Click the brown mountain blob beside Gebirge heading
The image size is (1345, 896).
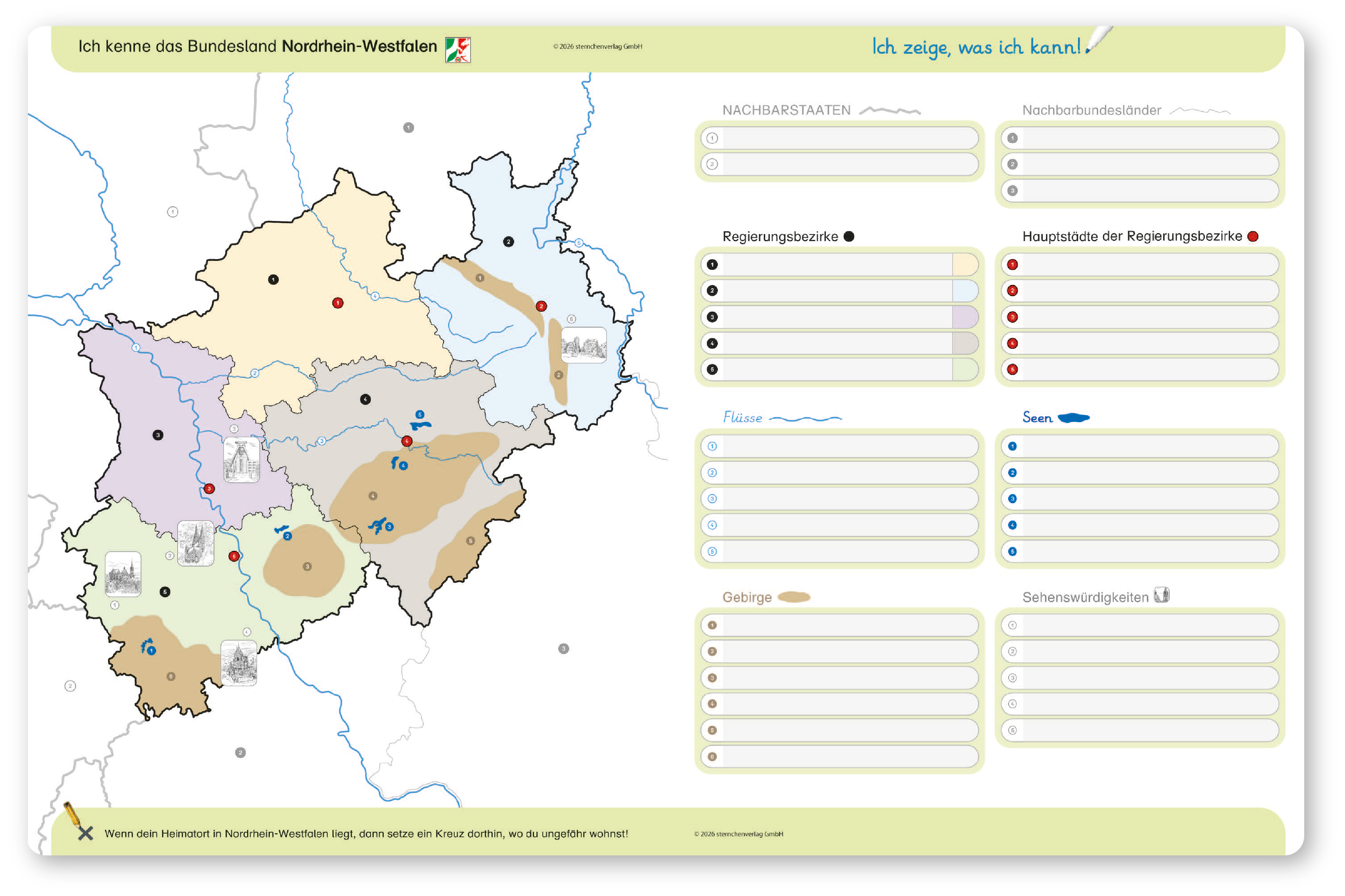coord(793,597)
